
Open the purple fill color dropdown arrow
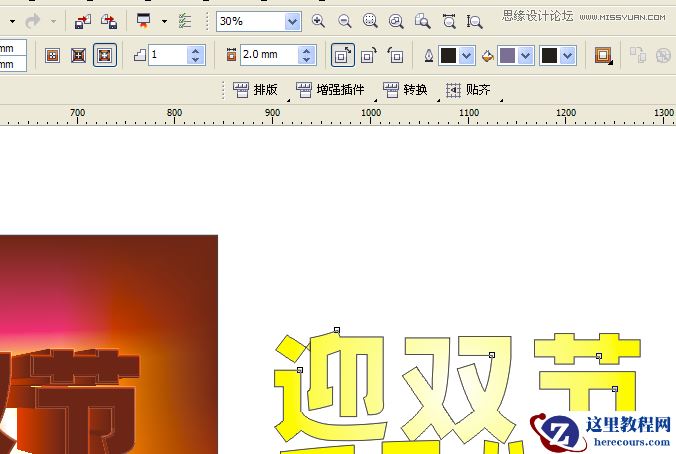coord(526,55)
